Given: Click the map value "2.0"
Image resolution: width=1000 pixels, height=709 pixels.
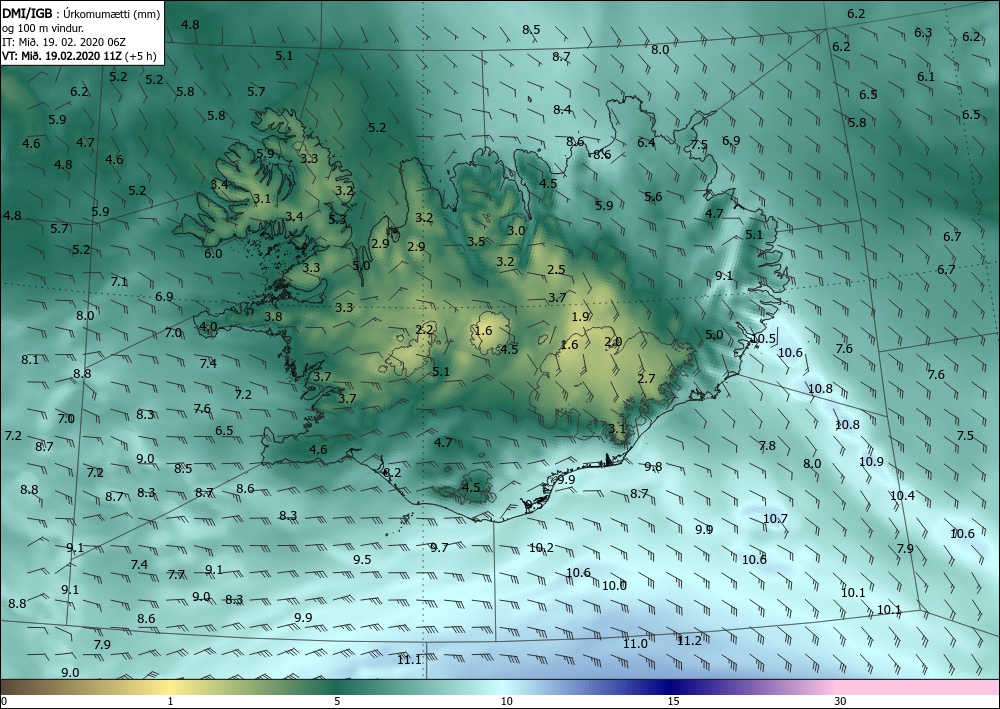Looking at the screenshot, I should tap(612, 342).
